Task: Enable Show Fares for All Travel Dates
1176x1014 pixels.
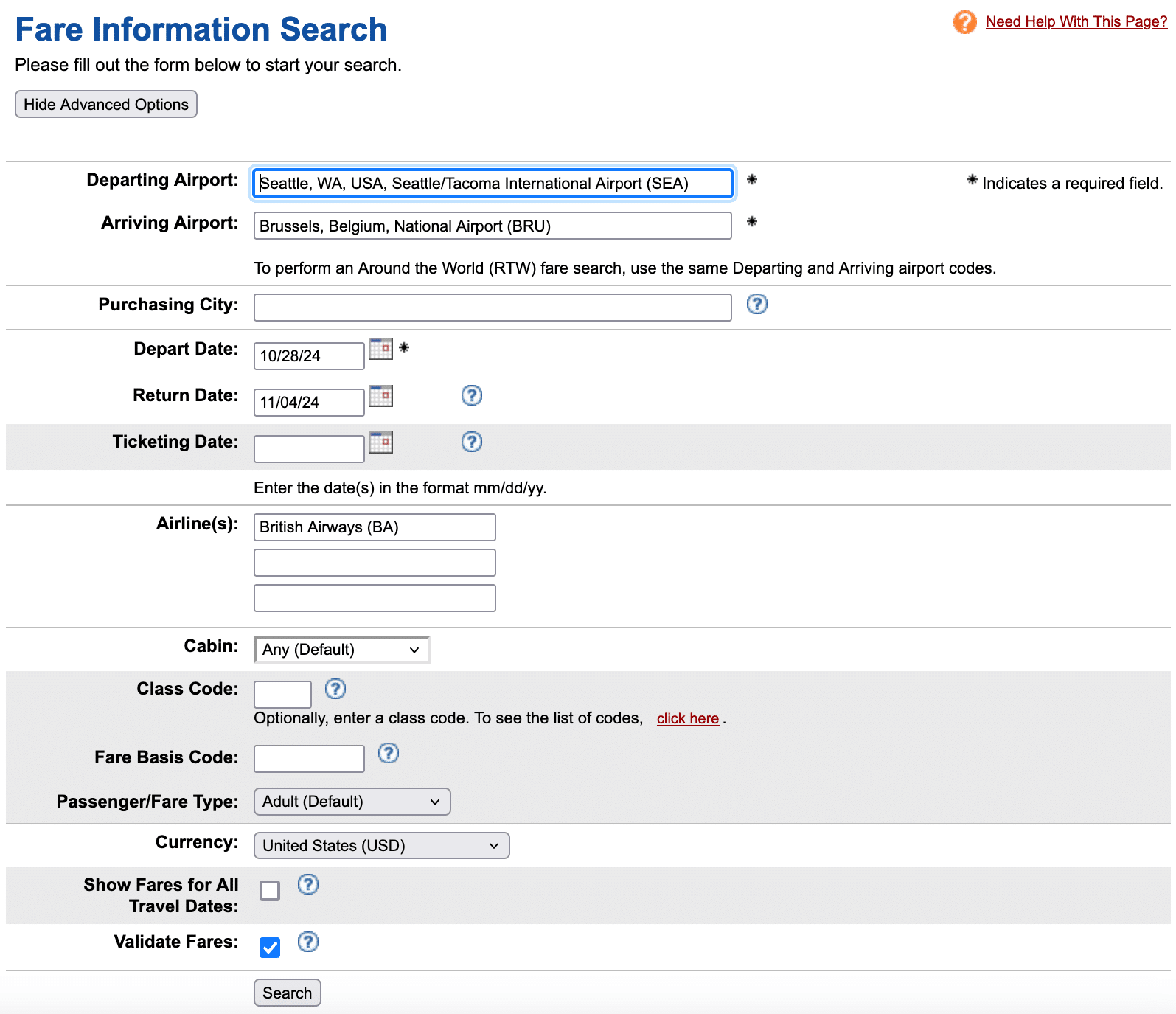Action: pyautogui.click(x=270, y=891)
